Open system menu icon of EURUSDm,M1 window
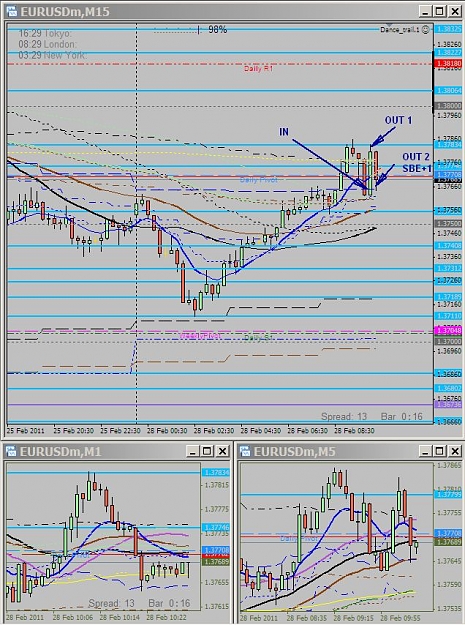The width and height of the screenshot is (465, 625). [x=11, y=451]
